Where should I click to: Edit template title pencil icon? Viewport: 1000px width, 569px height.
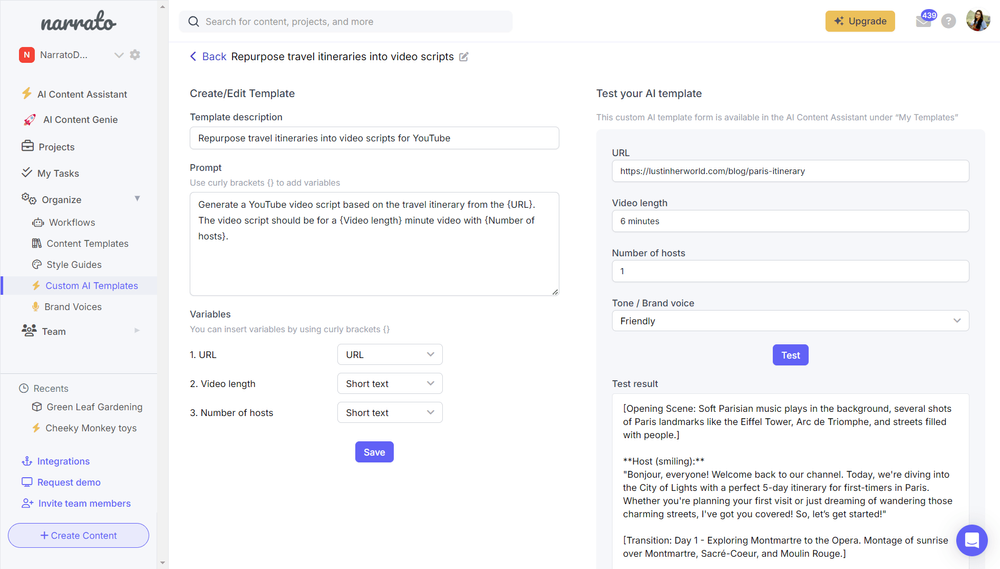pyautogui.click(x=464, y=57)
